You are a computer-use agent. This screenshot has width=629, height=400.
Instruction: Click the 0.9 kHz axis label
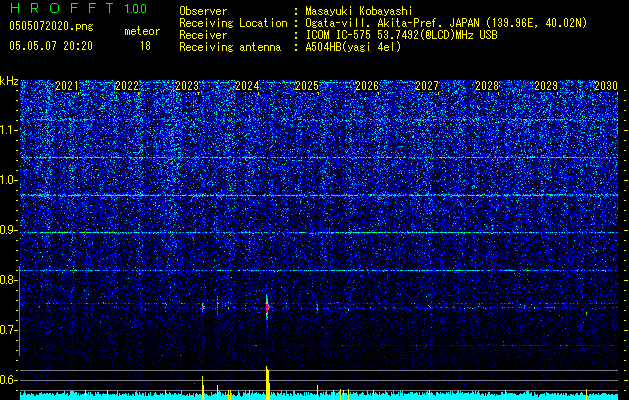(x=9, y=230)
